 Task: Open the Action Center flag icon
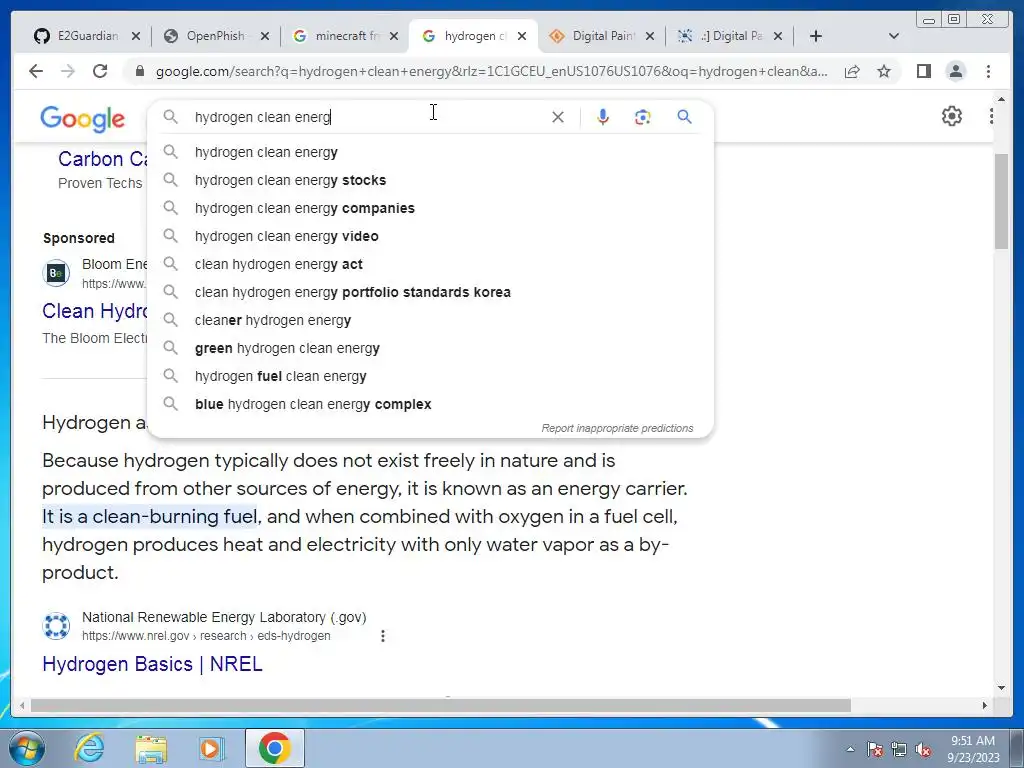(875, 749)
